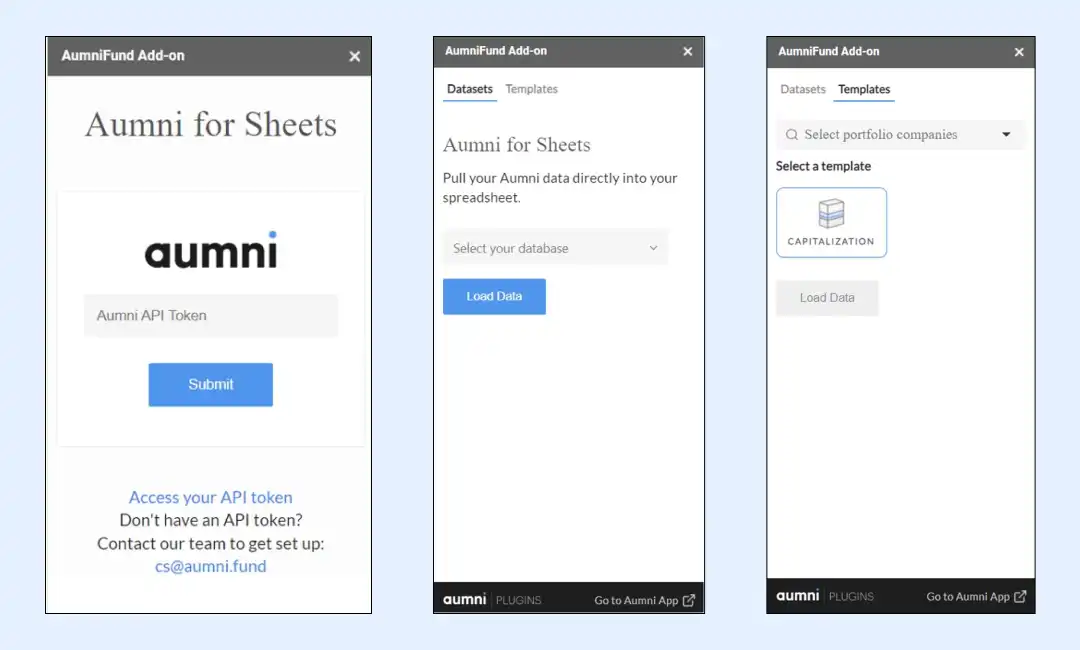Viewport: 1080px width, 650px height.
Task: Click external link icon in middle panel footer
Action: (689, 600)
